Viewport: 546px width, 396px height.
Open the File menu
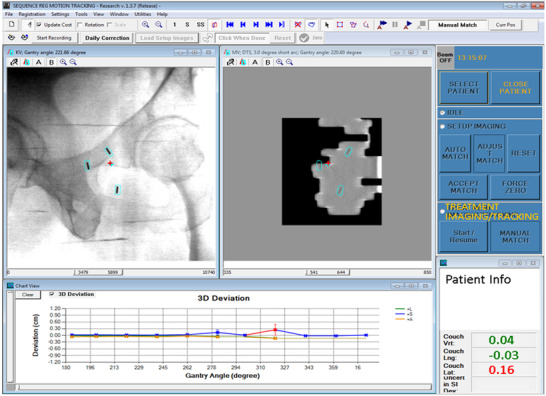[9, 14]
